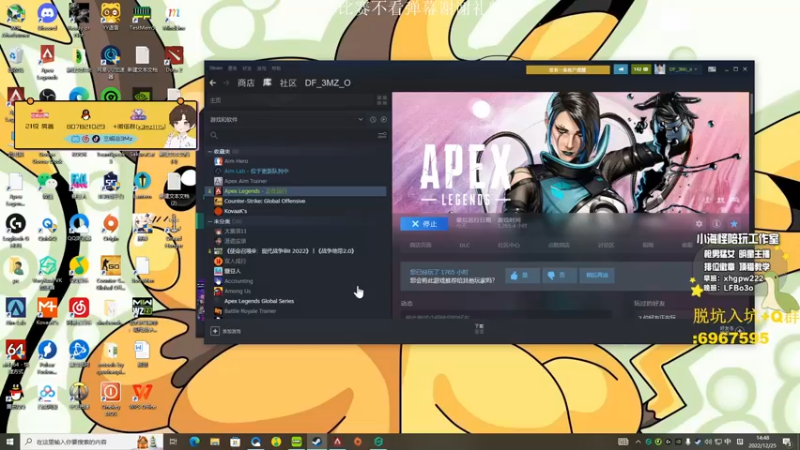Open the 社区中心 community hub tab

tap(509, 245)
